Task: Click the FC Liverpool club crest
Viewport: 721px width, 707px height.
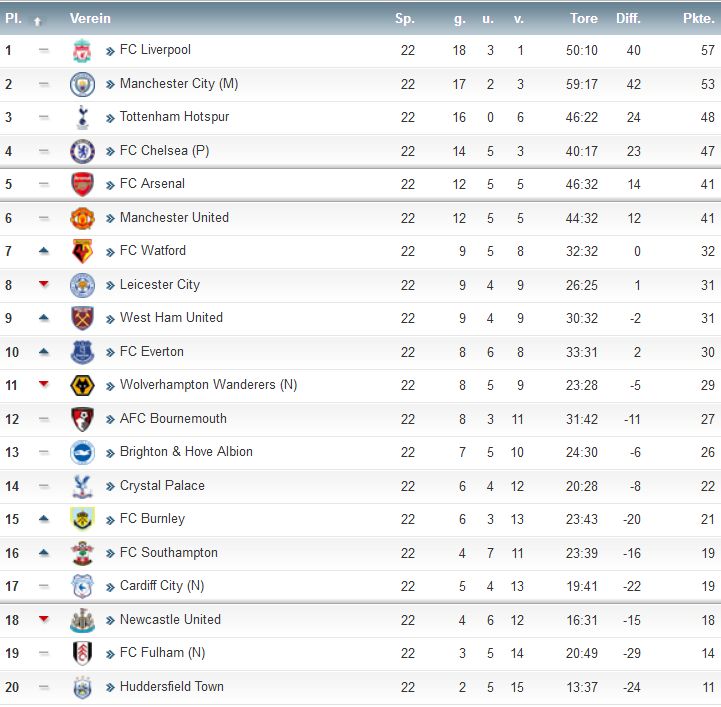Action: coord(82,51)
